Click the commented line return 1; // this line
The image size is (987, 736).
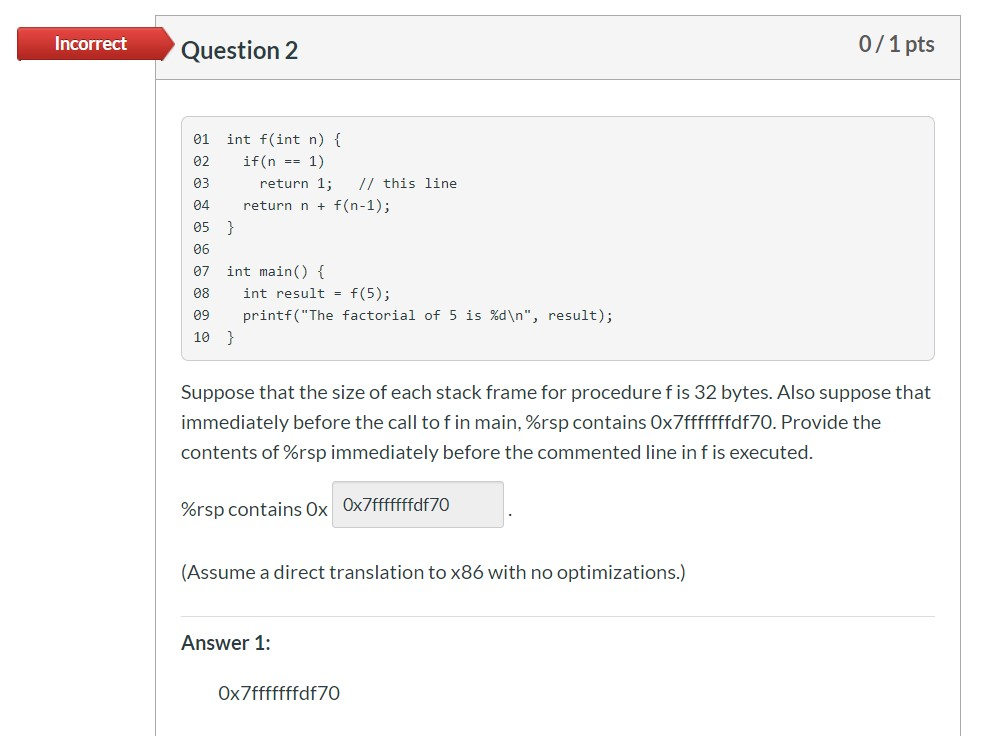tap(345, 183)
